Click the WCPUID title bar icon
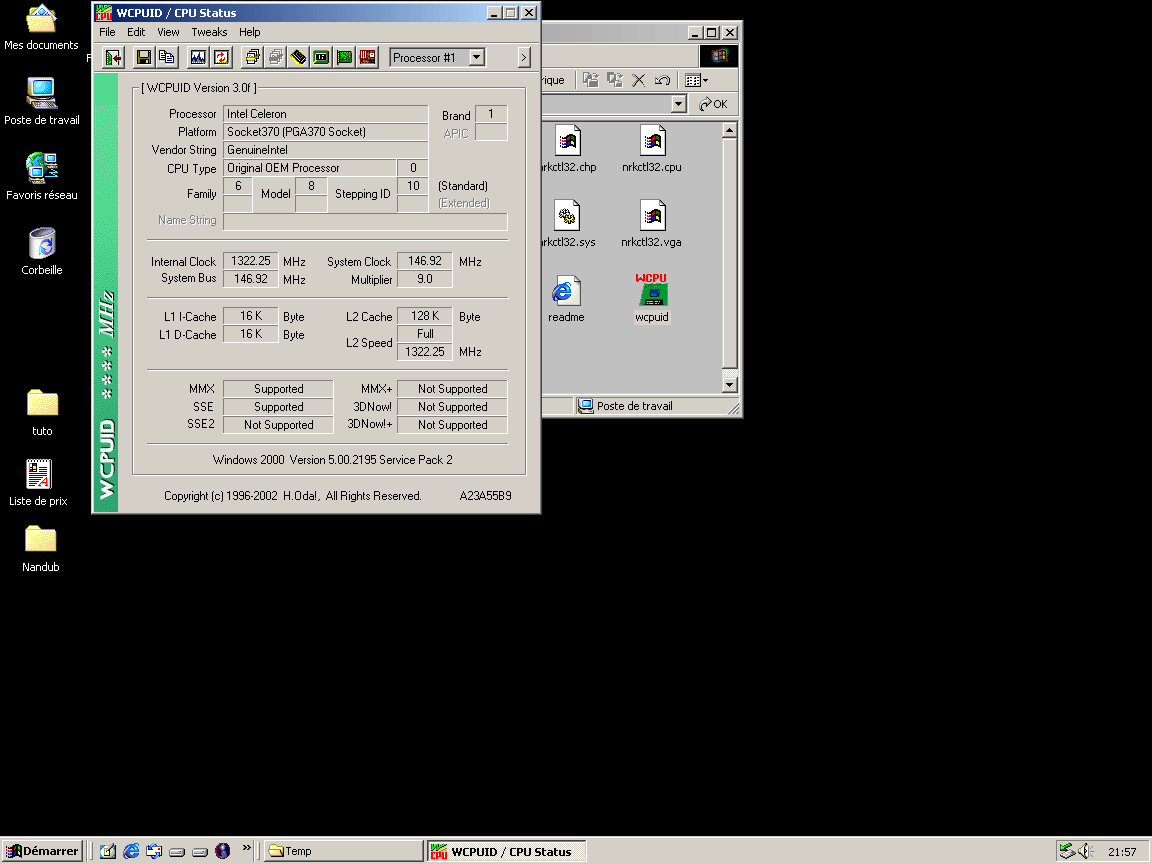Screen dimensions: 1152x864 104,12
